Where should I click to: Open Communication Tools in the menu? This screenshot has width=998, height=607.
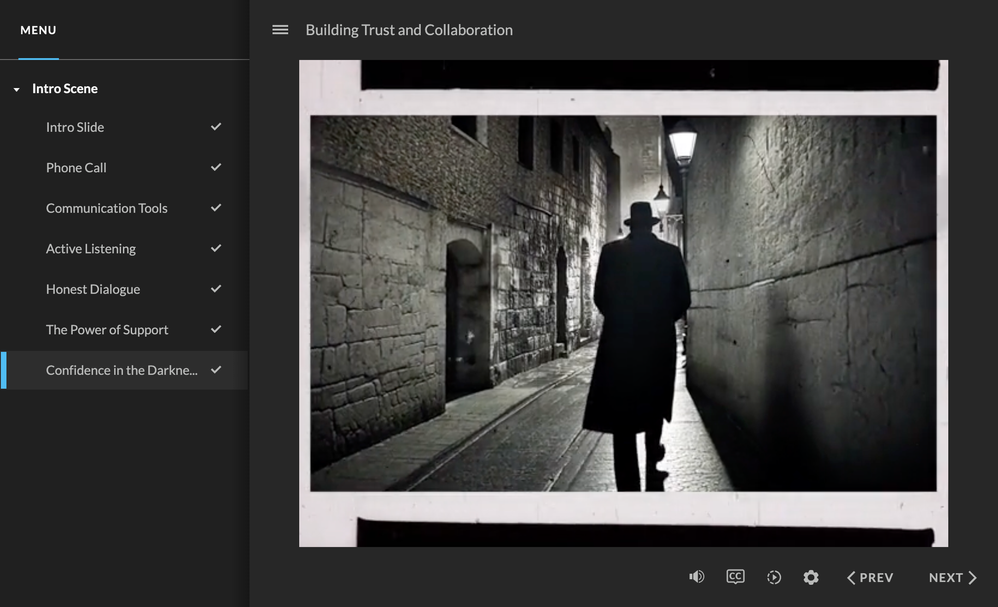click(x=107, y=208)
